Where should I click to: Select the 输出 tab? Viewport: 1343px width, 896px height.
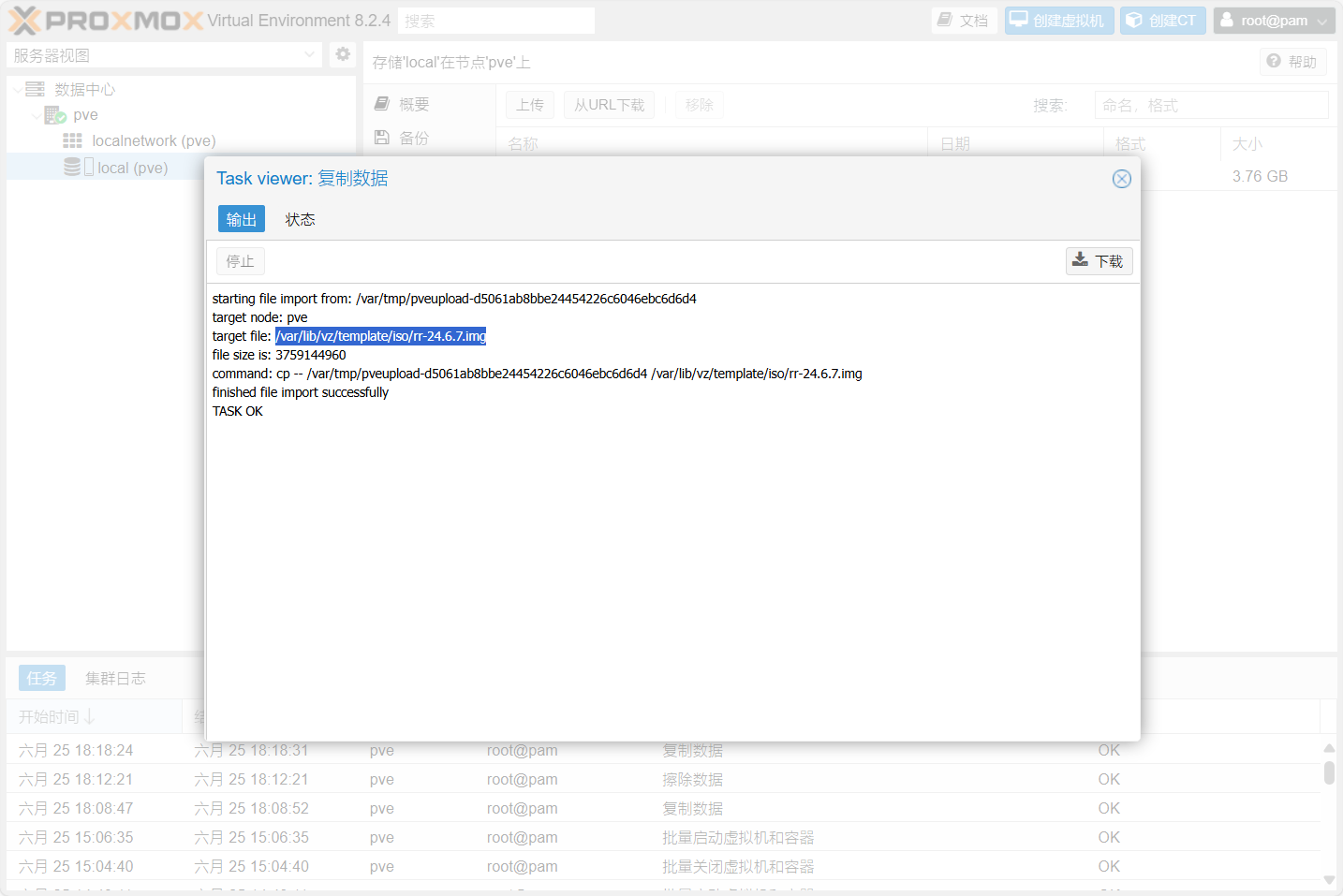click(241, 219)
